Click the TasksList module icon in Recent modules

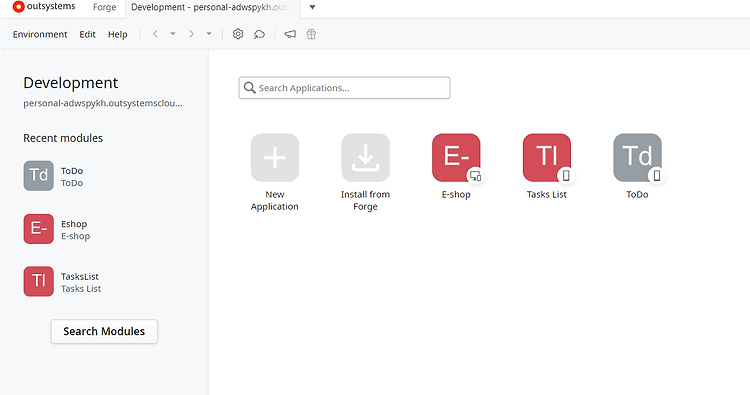click(39, 281)
